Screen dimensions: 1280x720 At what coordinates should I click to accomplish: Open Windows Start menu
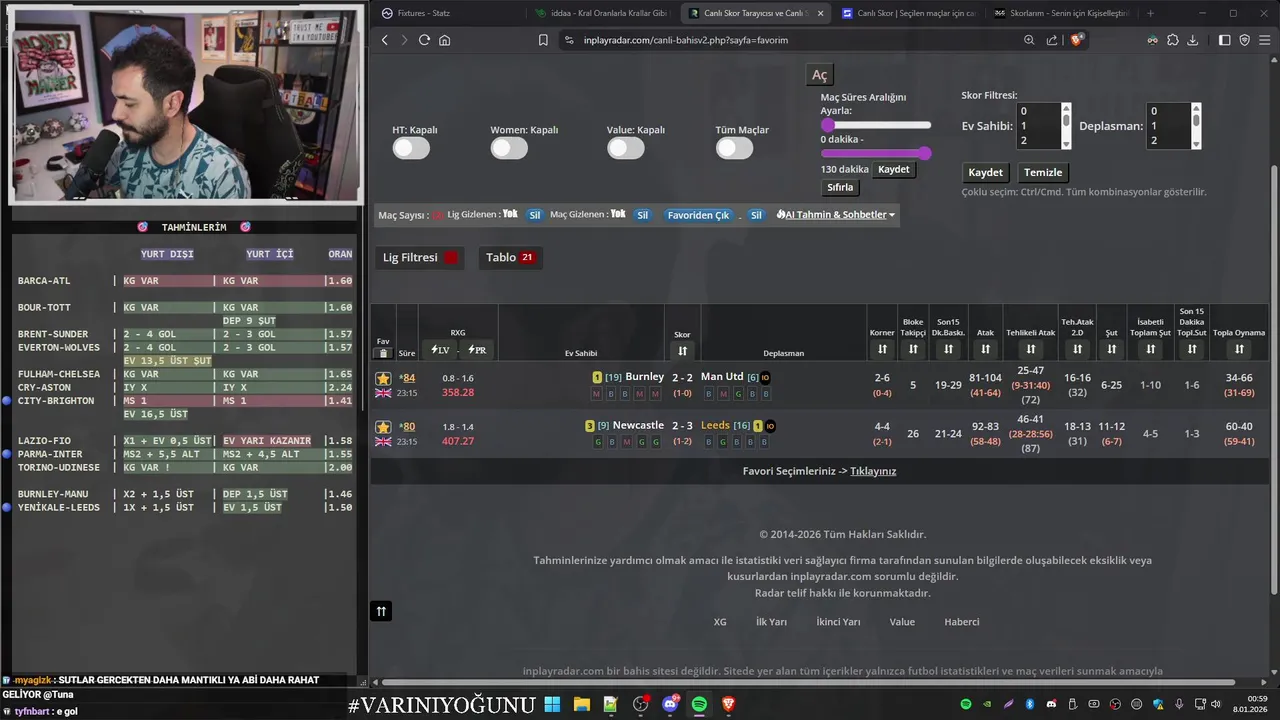[552, 704]
